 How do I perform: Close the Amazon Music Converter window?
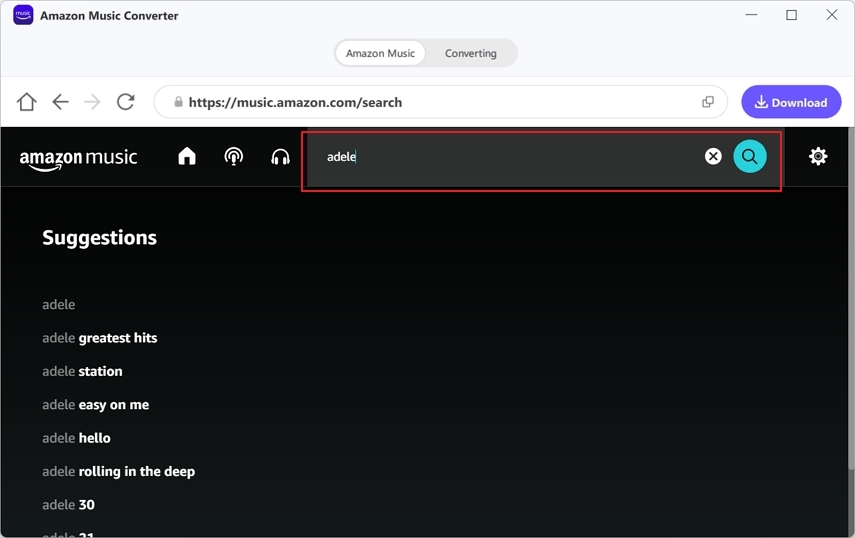[832, 15]
